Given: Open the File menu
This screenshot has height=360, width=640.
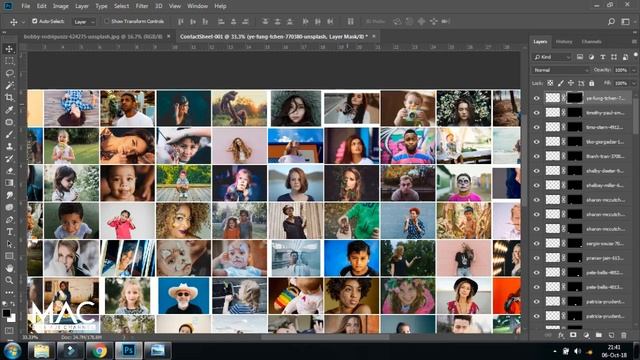Looking at the screenshot, I should pos(26,6).
